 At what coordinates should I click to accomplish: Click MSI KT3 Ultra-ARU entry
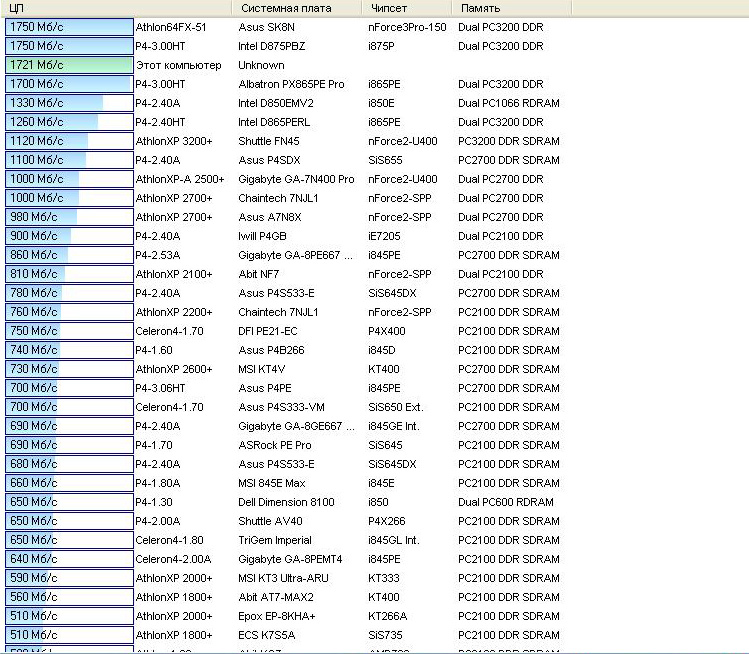[283, 579]
